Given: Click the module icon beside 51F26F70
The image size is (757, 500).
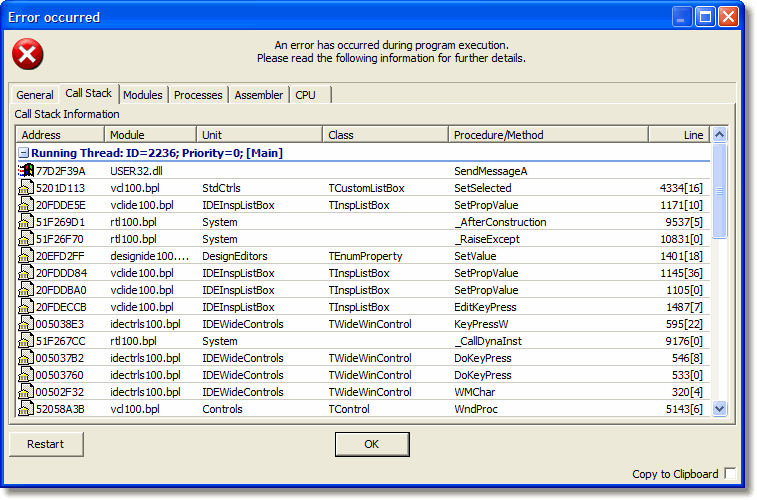Looking at the screenshot, I should point(26,239).
